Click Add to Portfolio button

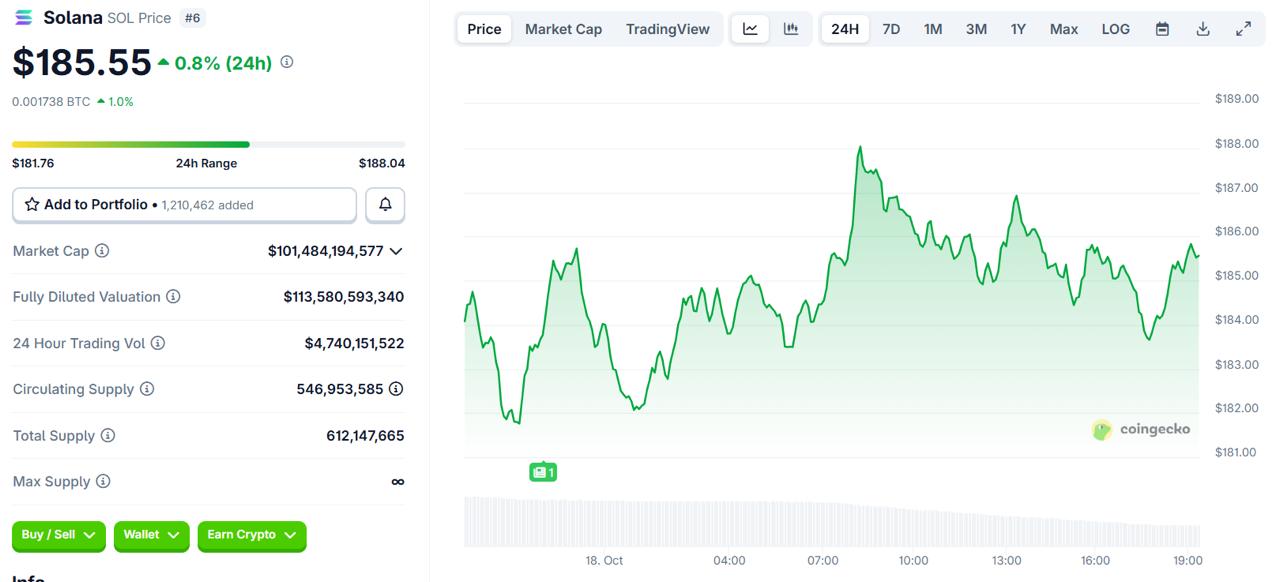coord(184,204)
